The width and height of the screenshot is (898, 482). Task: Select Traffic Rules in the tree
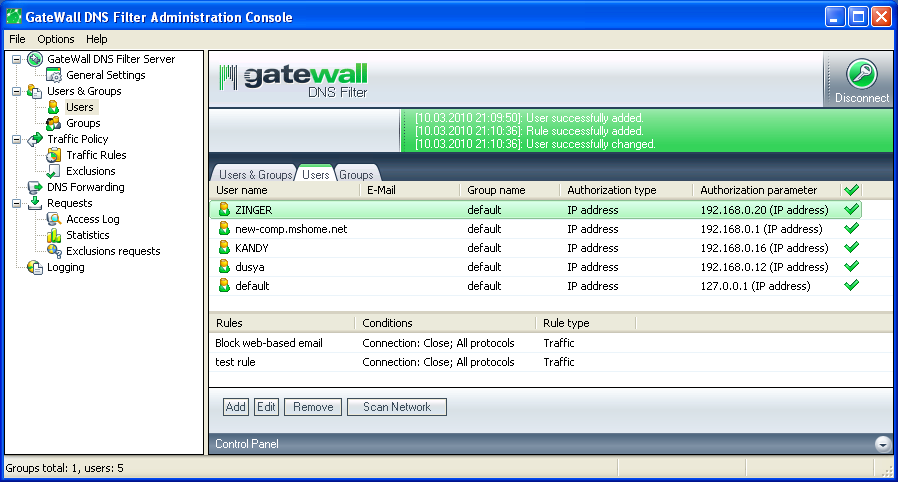click(96, 155)
